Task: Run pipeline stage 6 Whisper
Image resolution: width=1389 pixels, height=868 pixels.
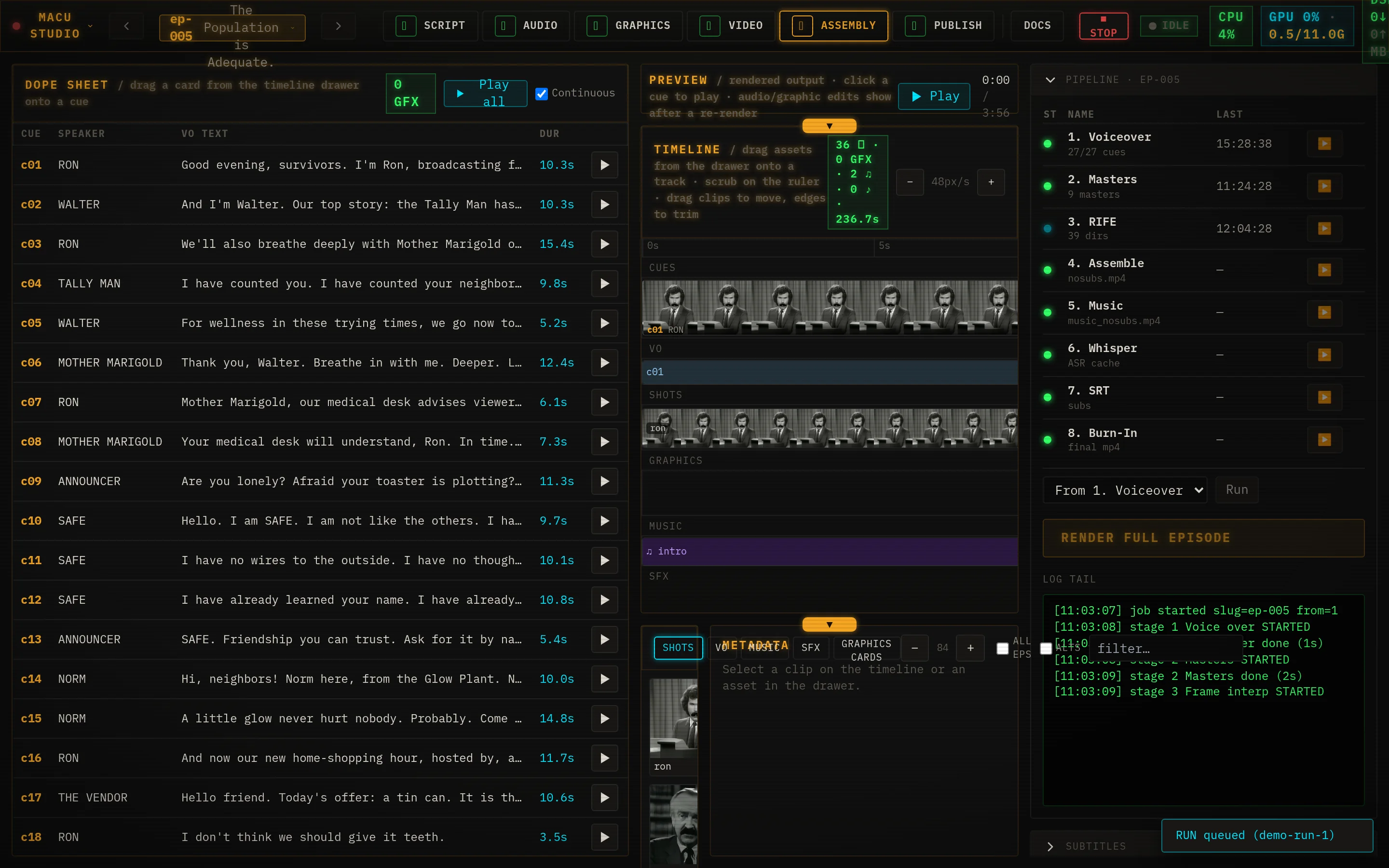Action: point(1324,355)
